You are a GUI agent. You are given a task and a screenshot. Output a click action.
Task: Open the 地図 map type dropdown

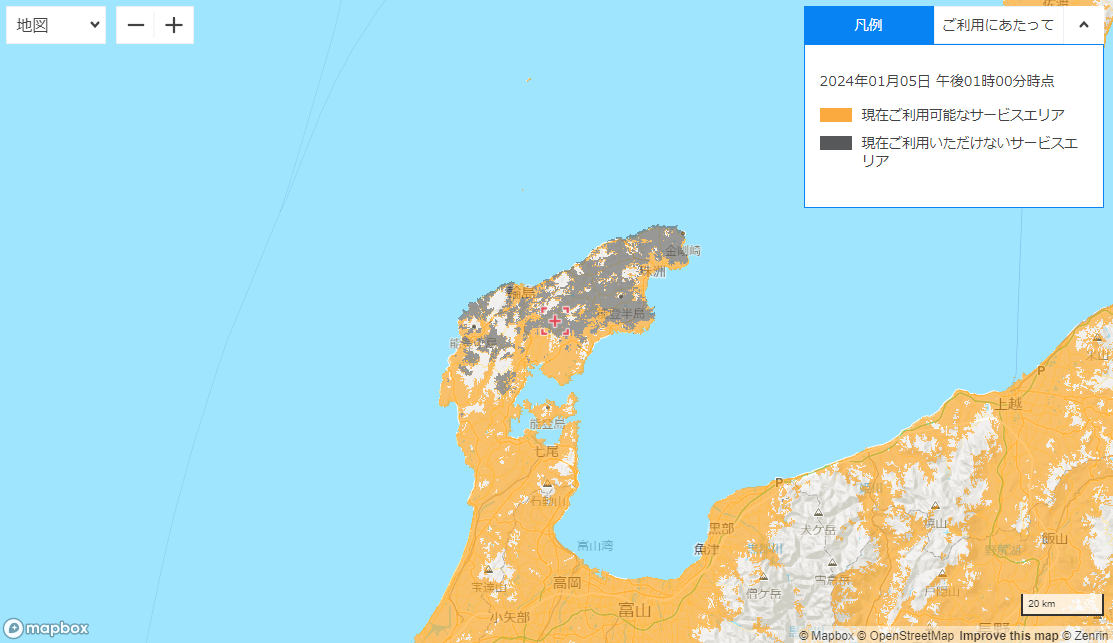(x=56, y=25)
